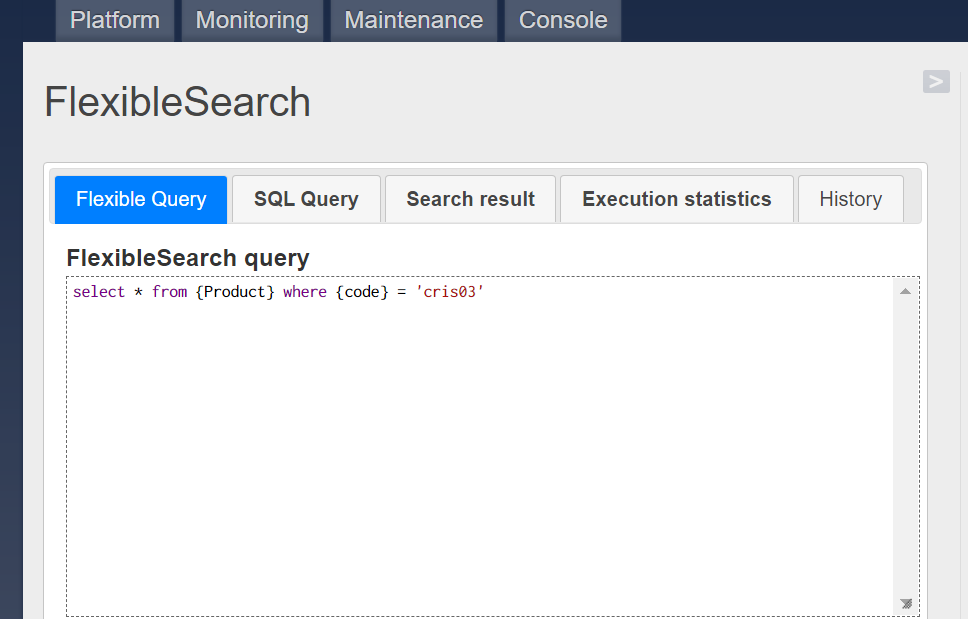968x619 pixels.
Task: Open the Maintenance menu
Action: [x=414, y=20]
